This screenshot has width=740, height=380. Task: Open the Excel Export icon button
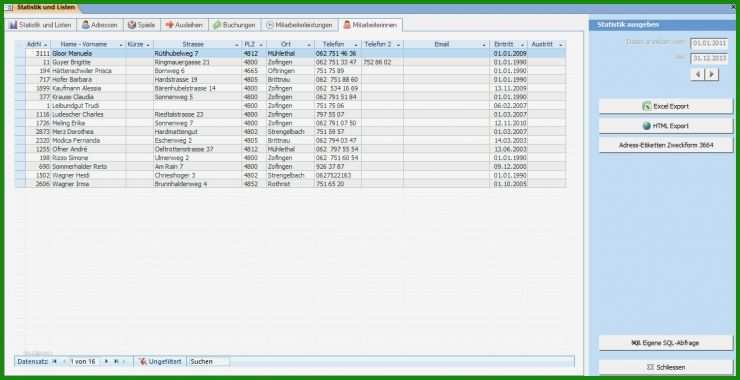coord(647,107)
